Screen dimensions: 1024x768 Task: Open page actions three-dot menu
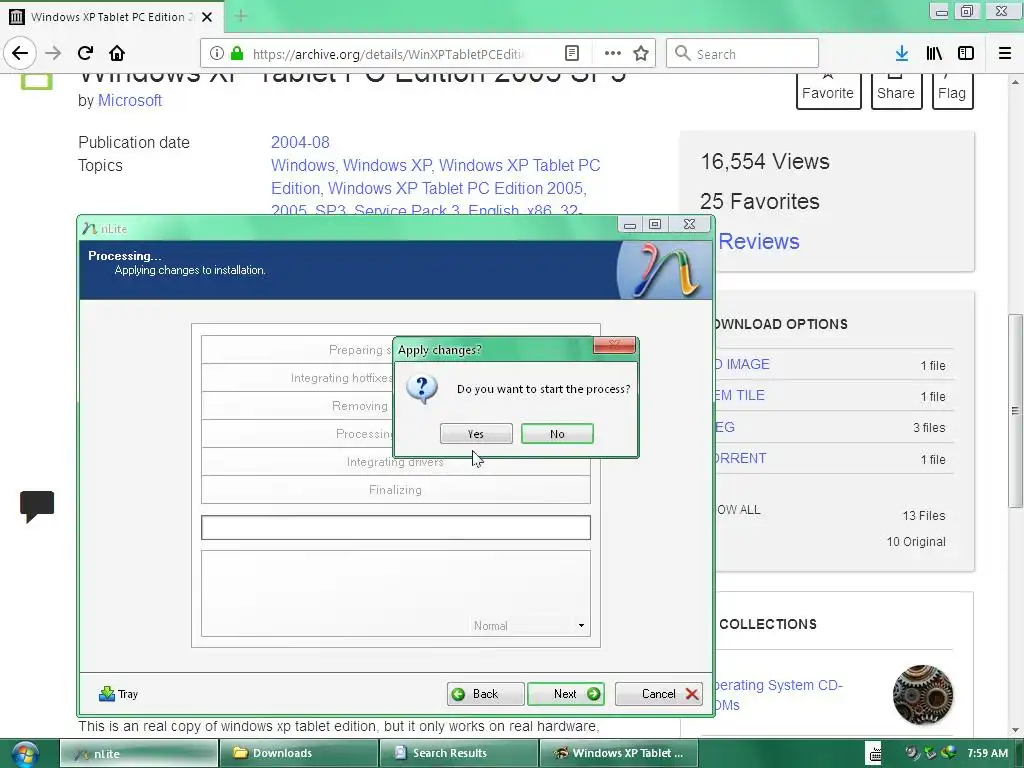tap(613, 54)
